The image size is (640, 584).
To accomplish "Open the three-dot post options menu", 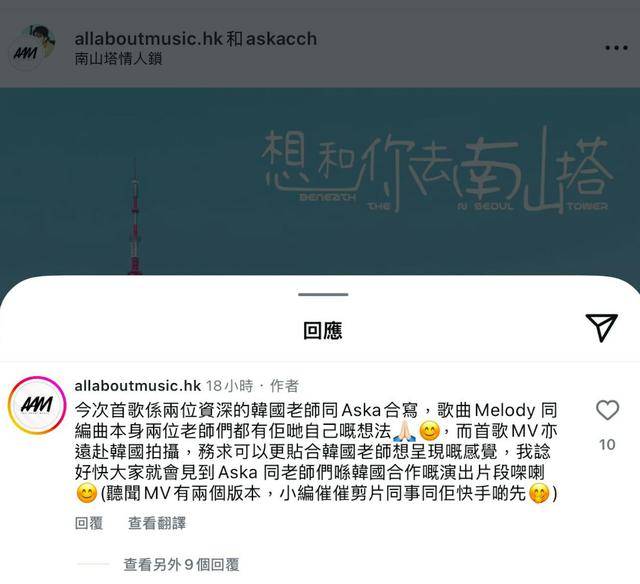I will 616,48.
